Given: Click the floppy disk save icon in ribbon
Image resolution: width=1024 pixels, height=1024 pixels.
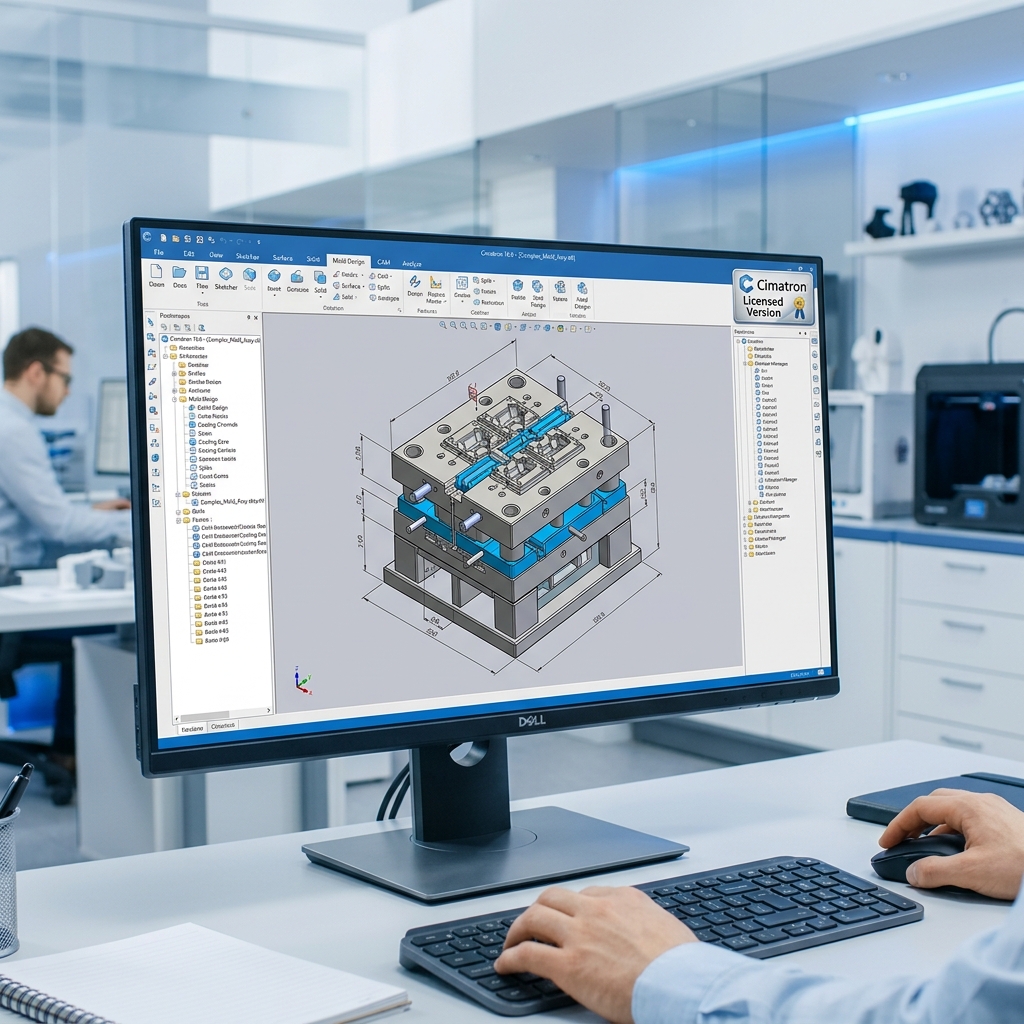Looking at the screenshot, I should click(202, 272).
